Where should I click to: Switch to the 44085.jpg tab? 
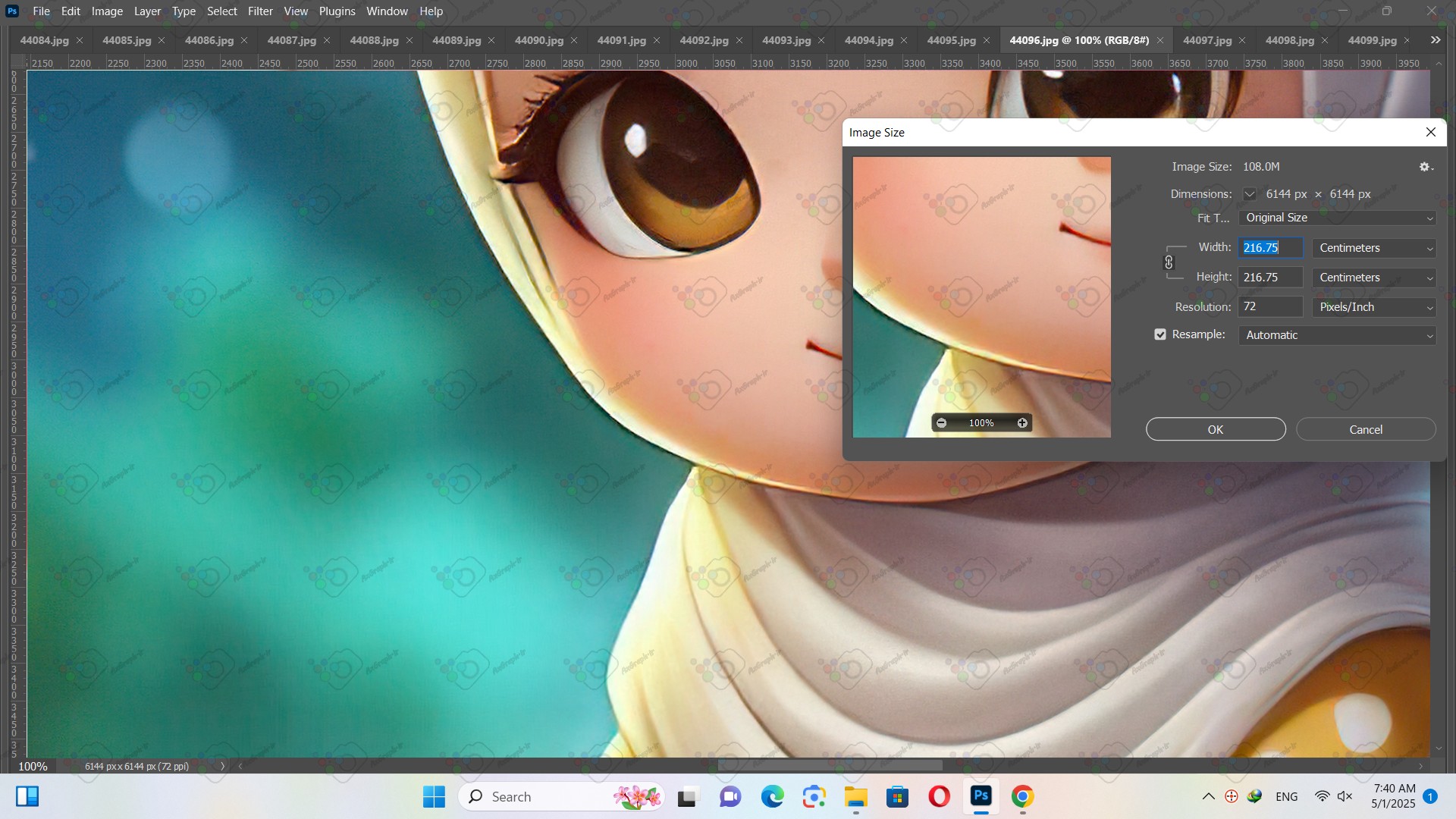[x=127, y=40]
